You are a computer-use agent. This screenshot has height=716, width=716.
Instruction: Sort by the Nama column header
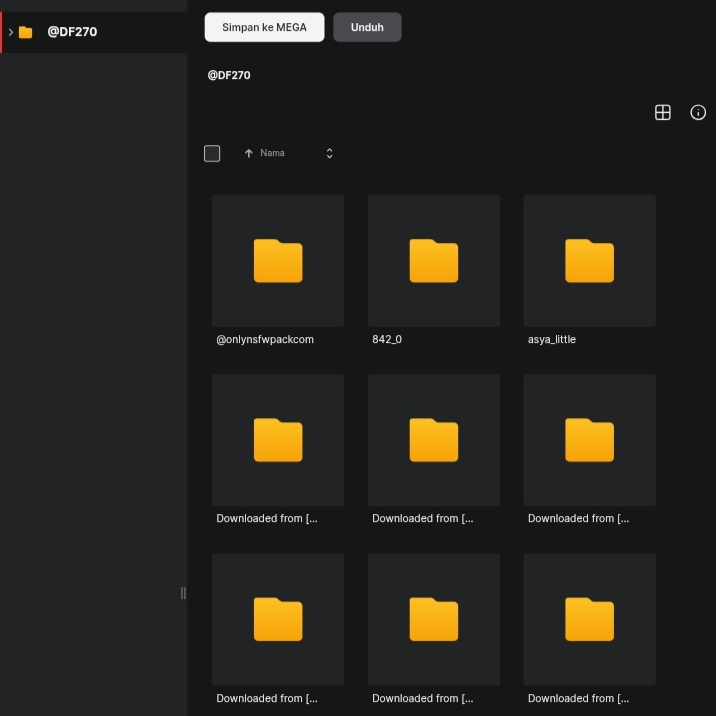(x=272, y=153)
